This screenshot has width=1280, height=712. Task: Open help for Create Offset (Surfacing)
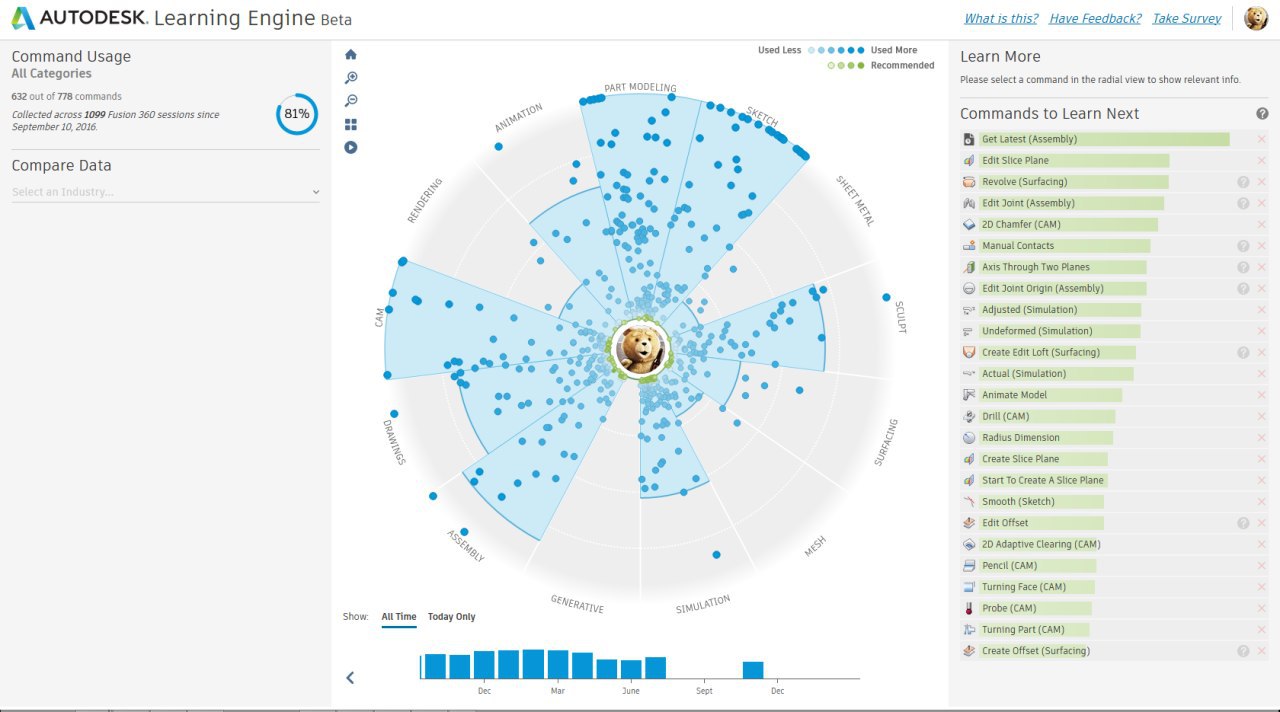tap(1243, 651)
